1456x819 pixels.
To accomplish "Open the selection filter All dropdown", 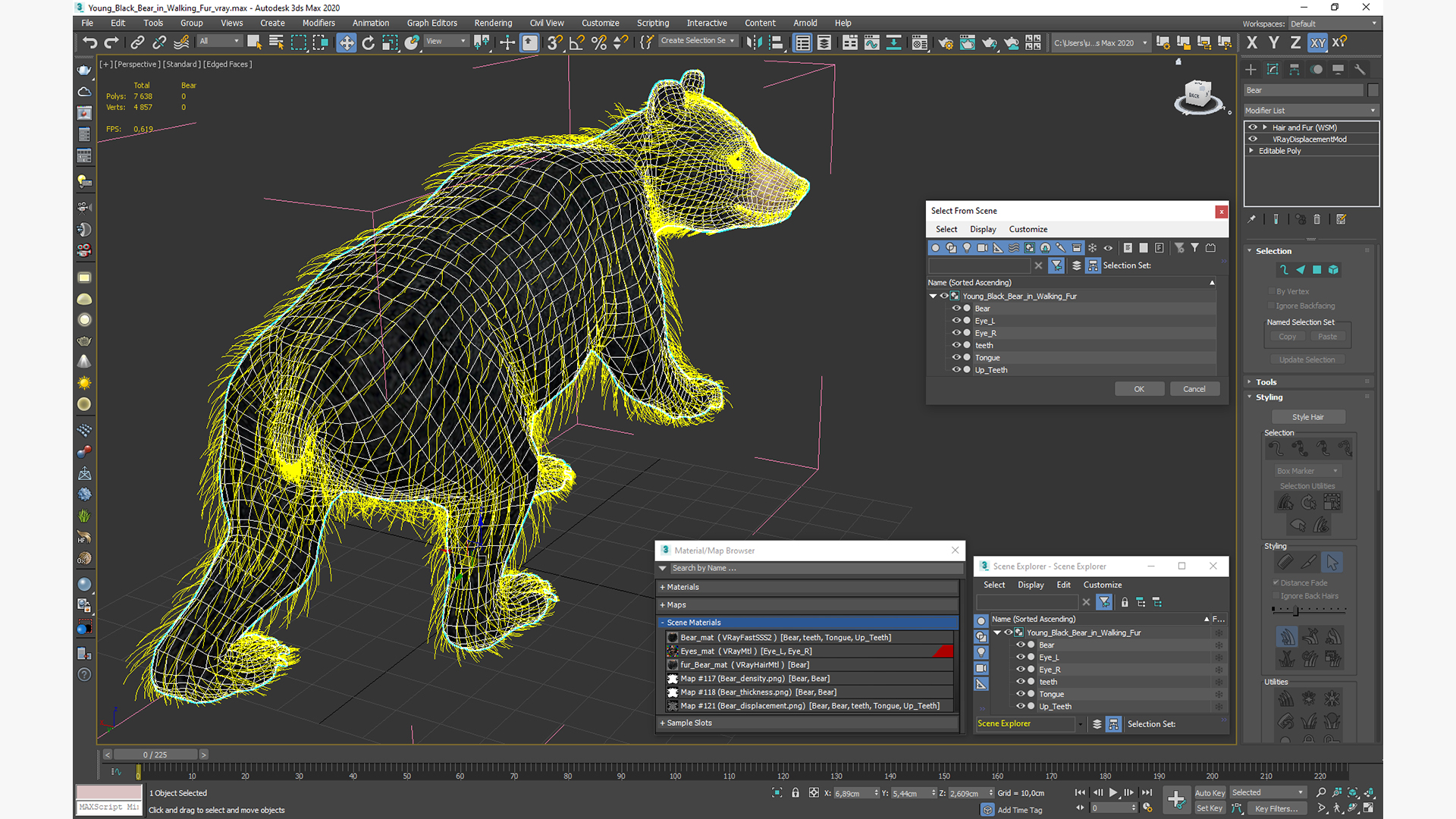I will [x=219, y=41].
